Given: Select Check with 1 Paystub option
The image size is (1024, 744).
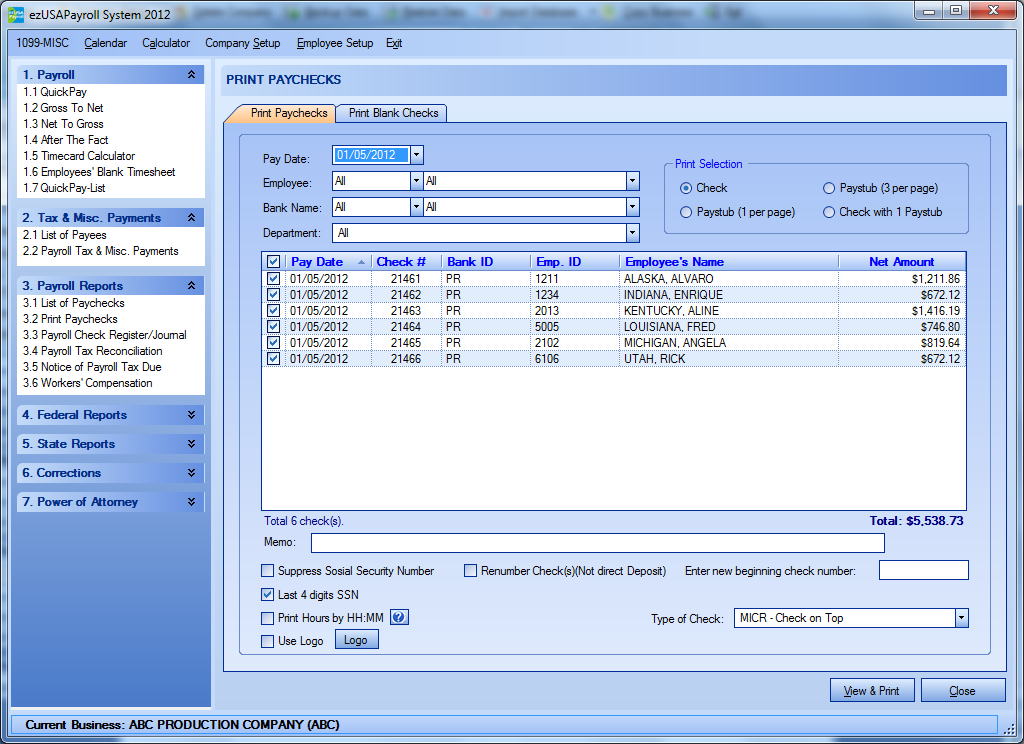Looking at the screenshot, I should pyautogui.click(x=829, y=212).
